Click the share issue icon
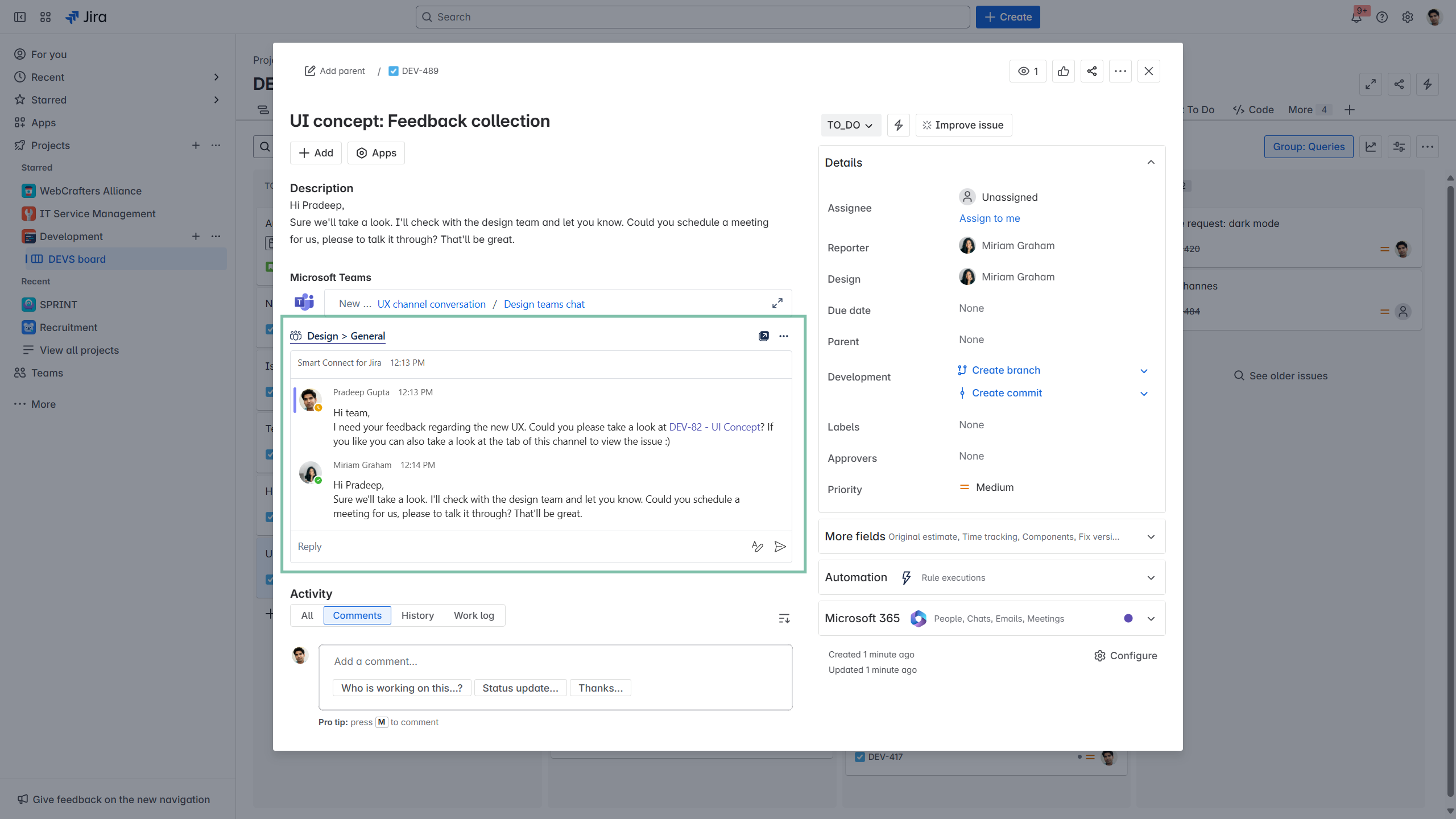The width and height of the screenshot is (1456, 819). [1091, 71]
